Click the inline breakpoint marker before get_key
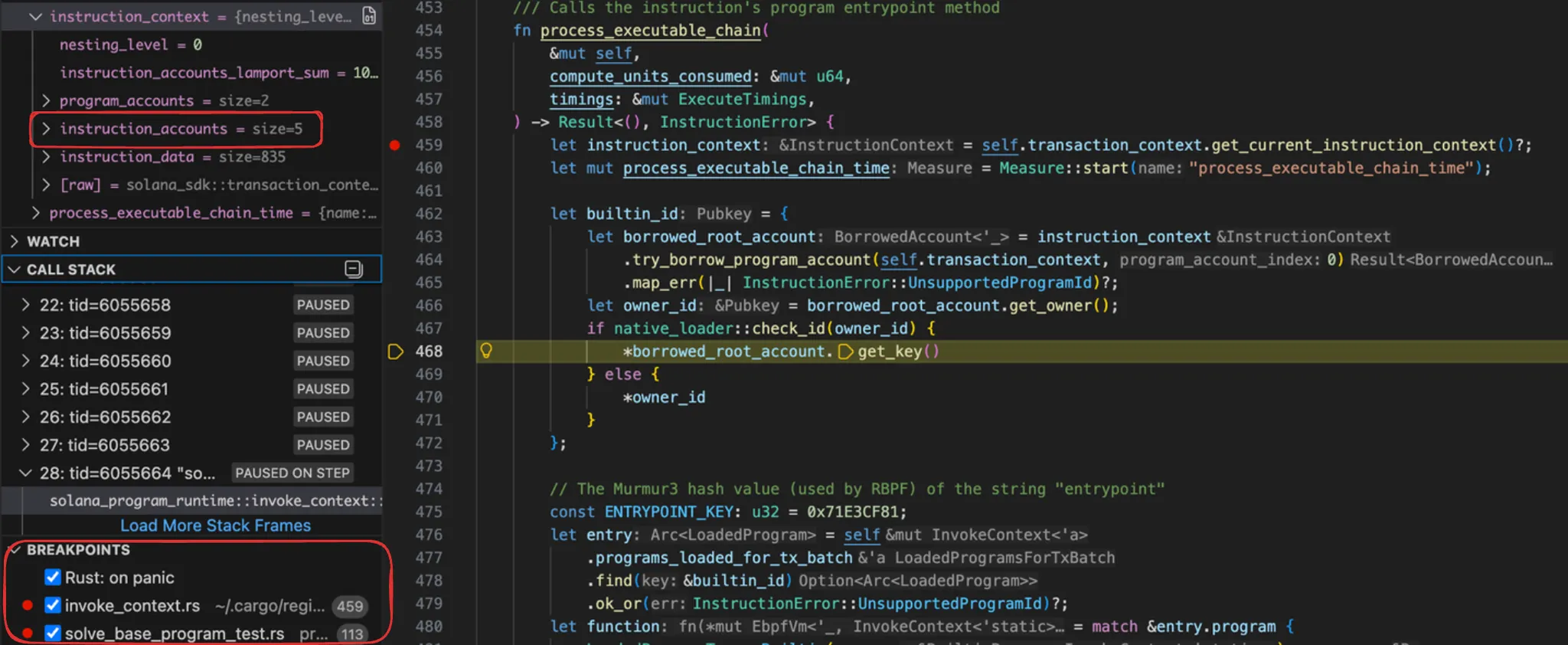This screenshot has width=1568, height=645. pos(845,352)
